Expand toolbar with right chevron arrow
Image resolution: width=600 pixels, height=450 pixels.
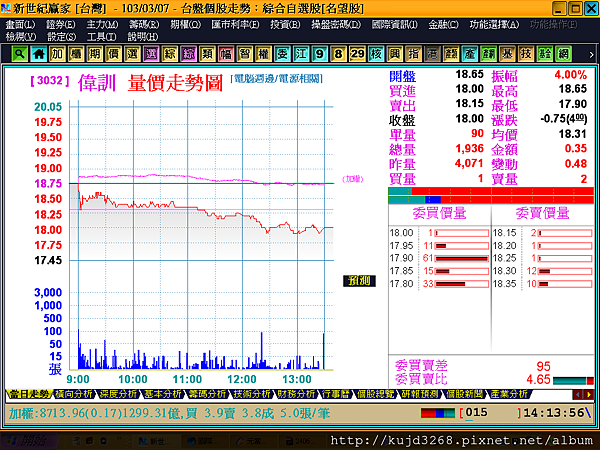(x=591, y=54)
